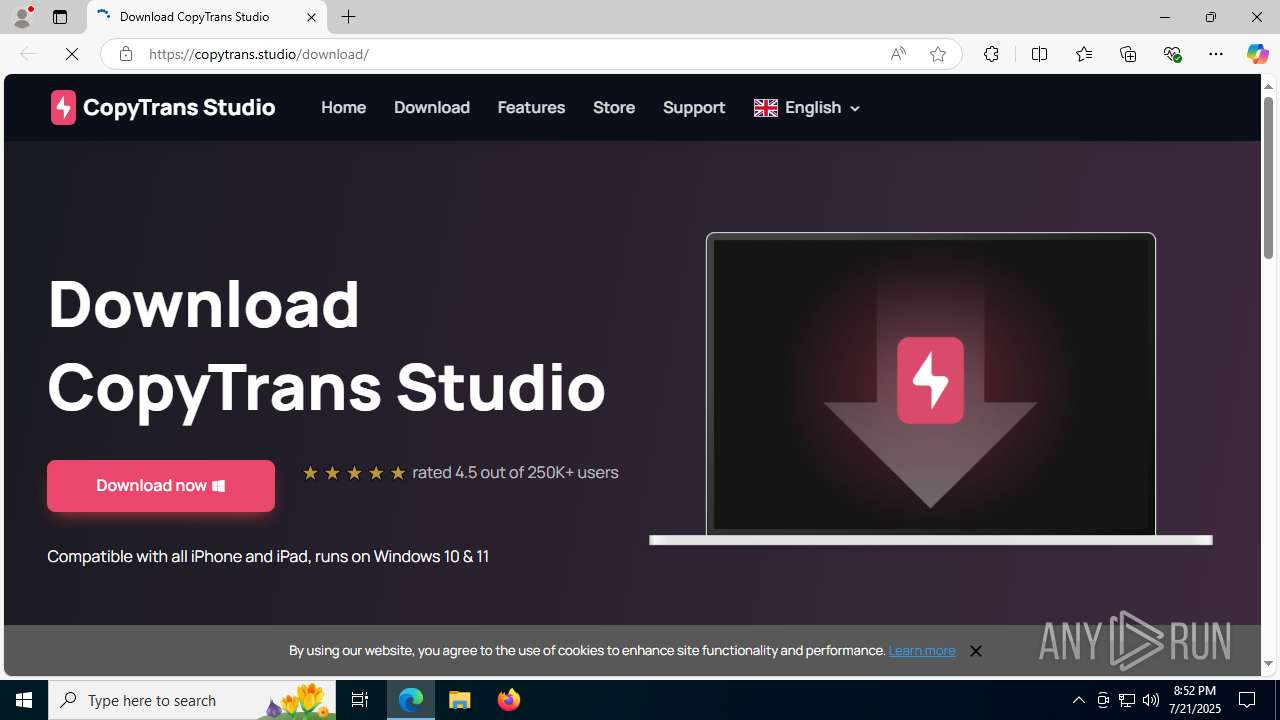Open the Learn more cookie link
1280x720 pixels.
click(922, 650)
